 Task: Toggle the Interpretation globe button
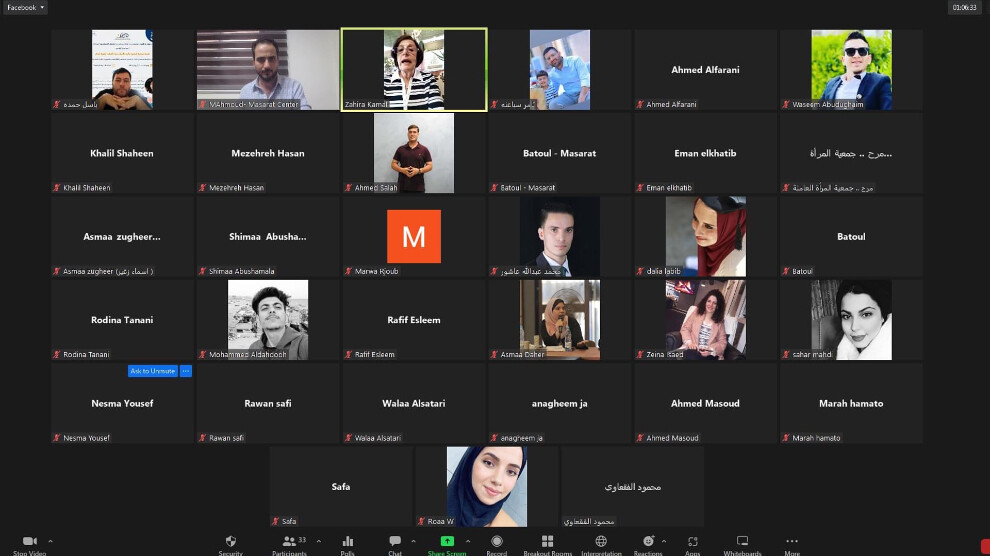(x=601, y=542)
